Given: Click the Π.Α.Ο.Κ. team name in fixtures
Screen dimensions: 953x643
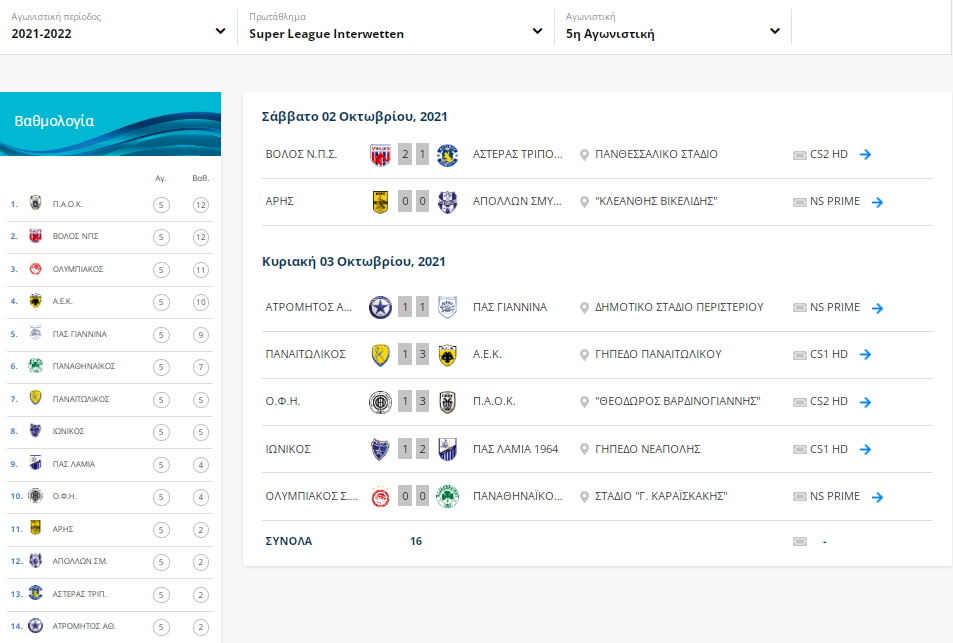Looking at the screenshot, I should pos(494,402).
